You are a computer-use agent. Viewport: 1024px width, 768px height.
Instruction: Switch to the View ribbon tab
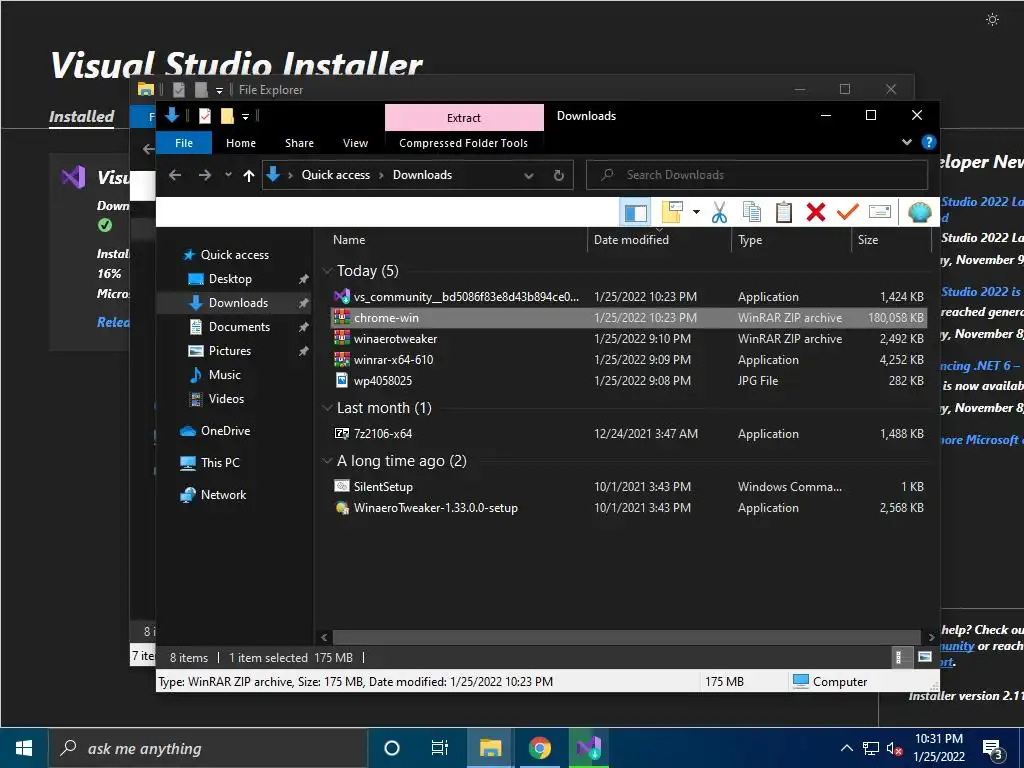tap(355, 143)
